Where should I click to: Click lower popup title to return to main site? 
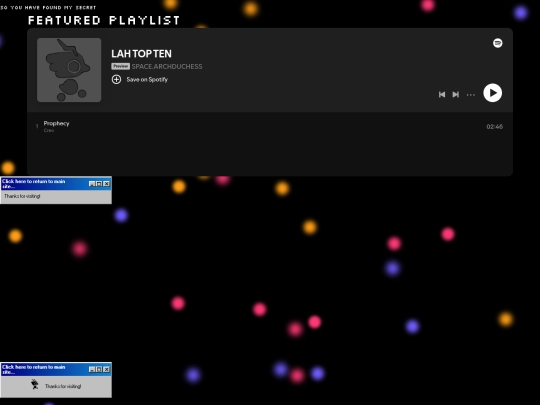pyautogui.click(x=33, y=370)
